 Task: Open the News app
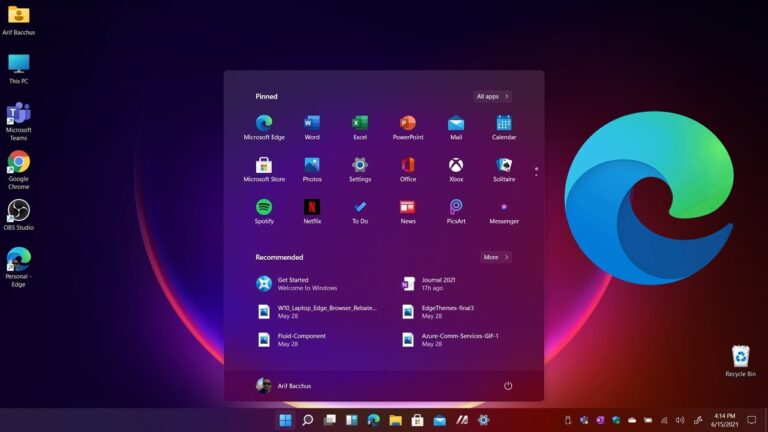click(408, 212)
